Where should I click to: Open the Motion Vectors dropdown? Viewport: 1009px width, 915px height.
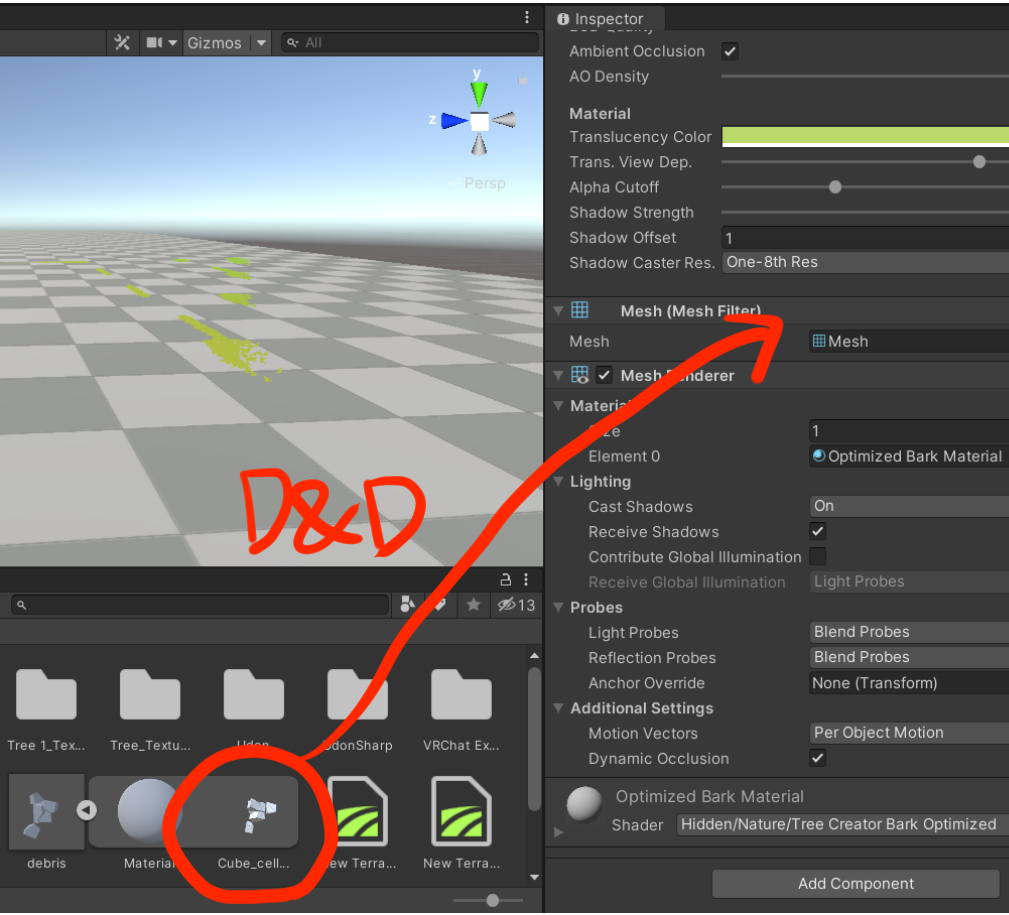pyautogui.click(x=908, y=733)
